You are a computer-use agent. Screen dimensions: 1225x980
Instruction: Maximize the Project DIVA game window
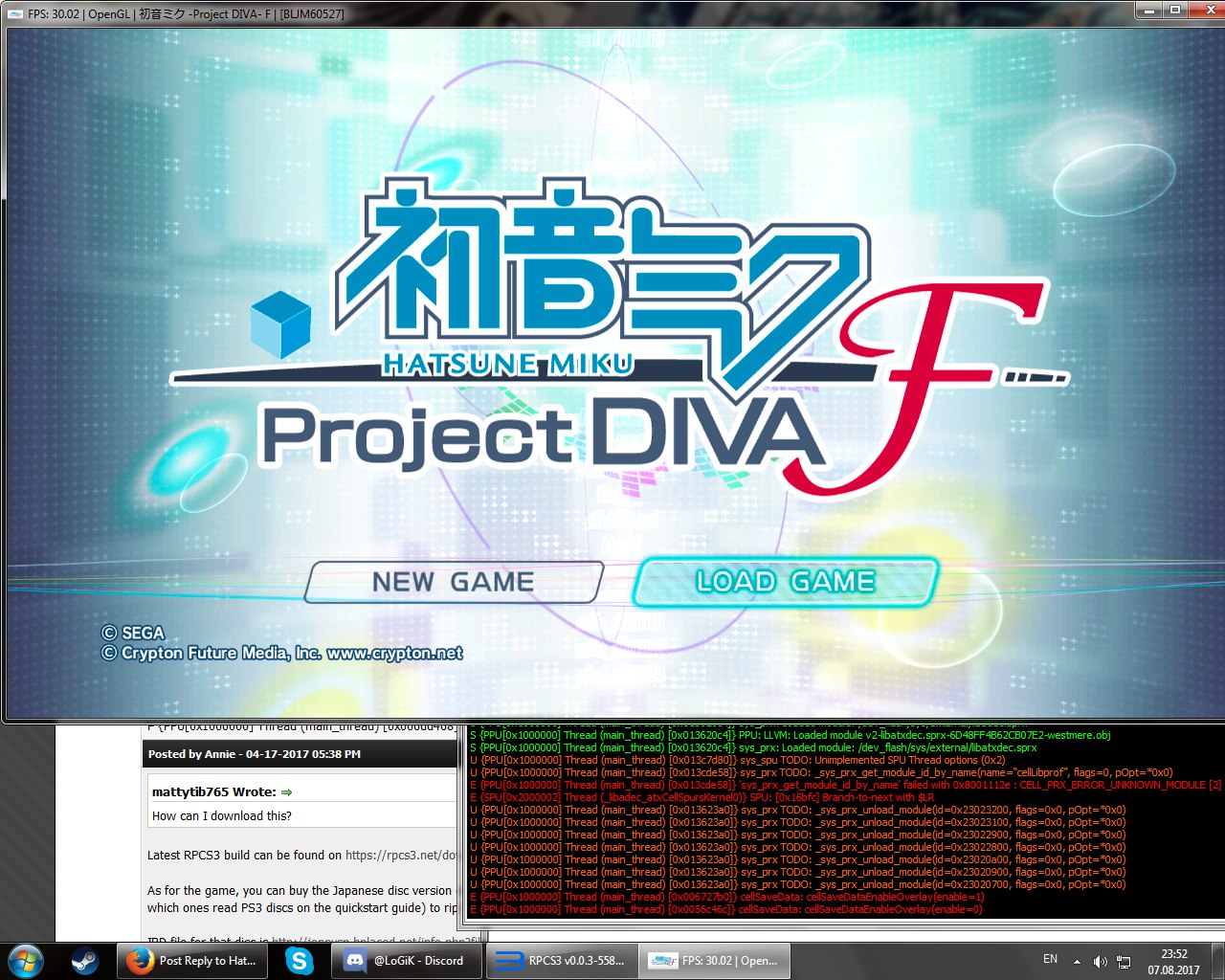[x=1174, y=10]
